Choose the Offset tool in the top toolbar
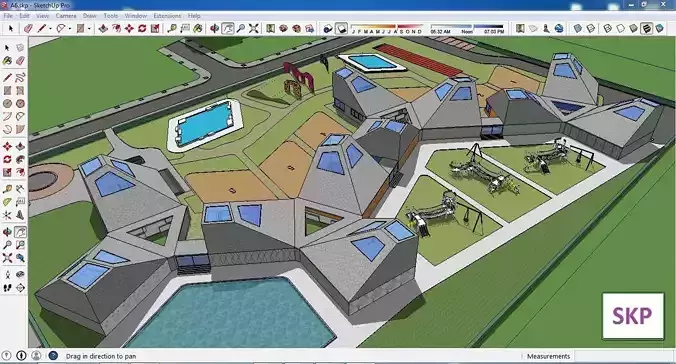Image resolution: width=676 pixels, height=364 pixels. pyautogui.click(x=116, y=28)
